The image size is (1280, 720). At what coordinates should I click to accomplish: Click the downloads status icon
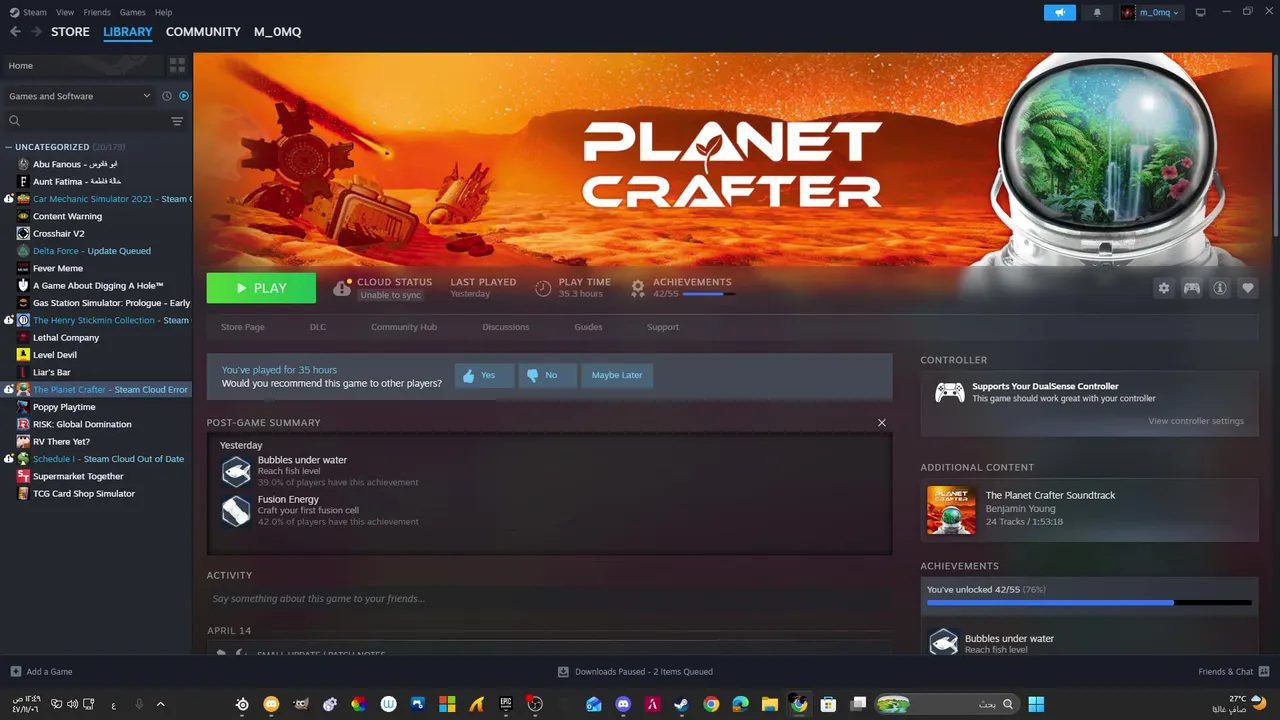click(563, 672)
